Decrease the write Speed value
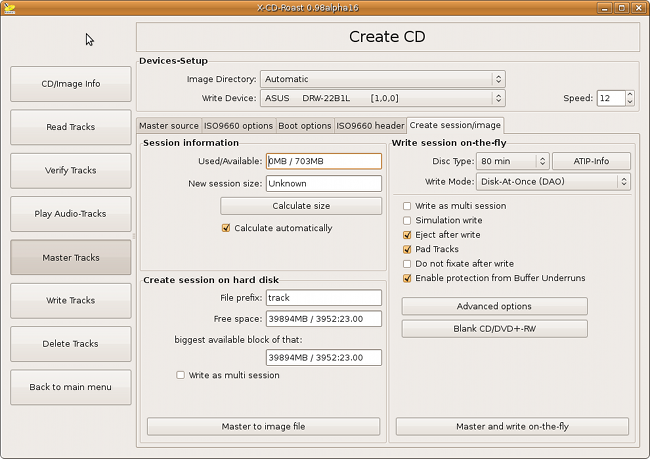The image size is (650, 459). [630, 102]
